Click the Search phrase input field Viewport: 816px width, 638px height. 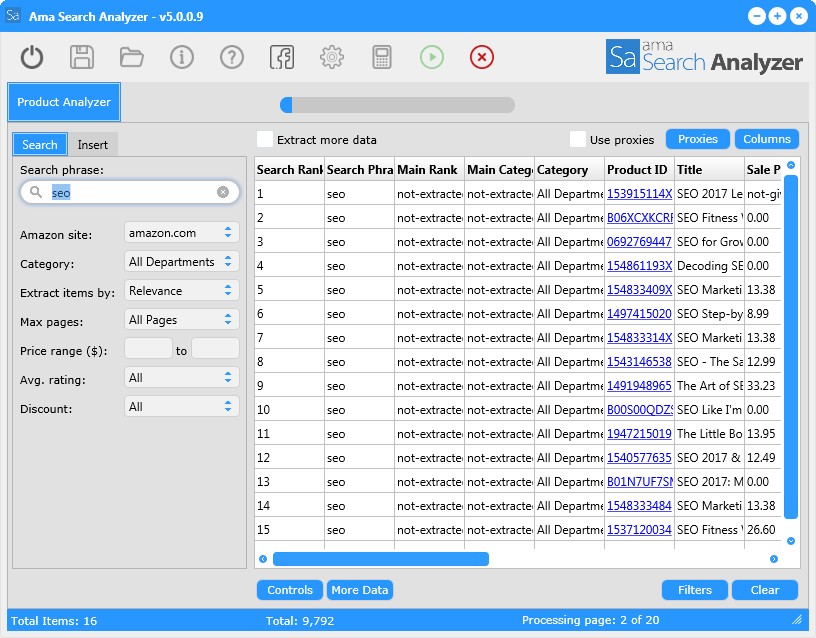[x=130, y=193]
